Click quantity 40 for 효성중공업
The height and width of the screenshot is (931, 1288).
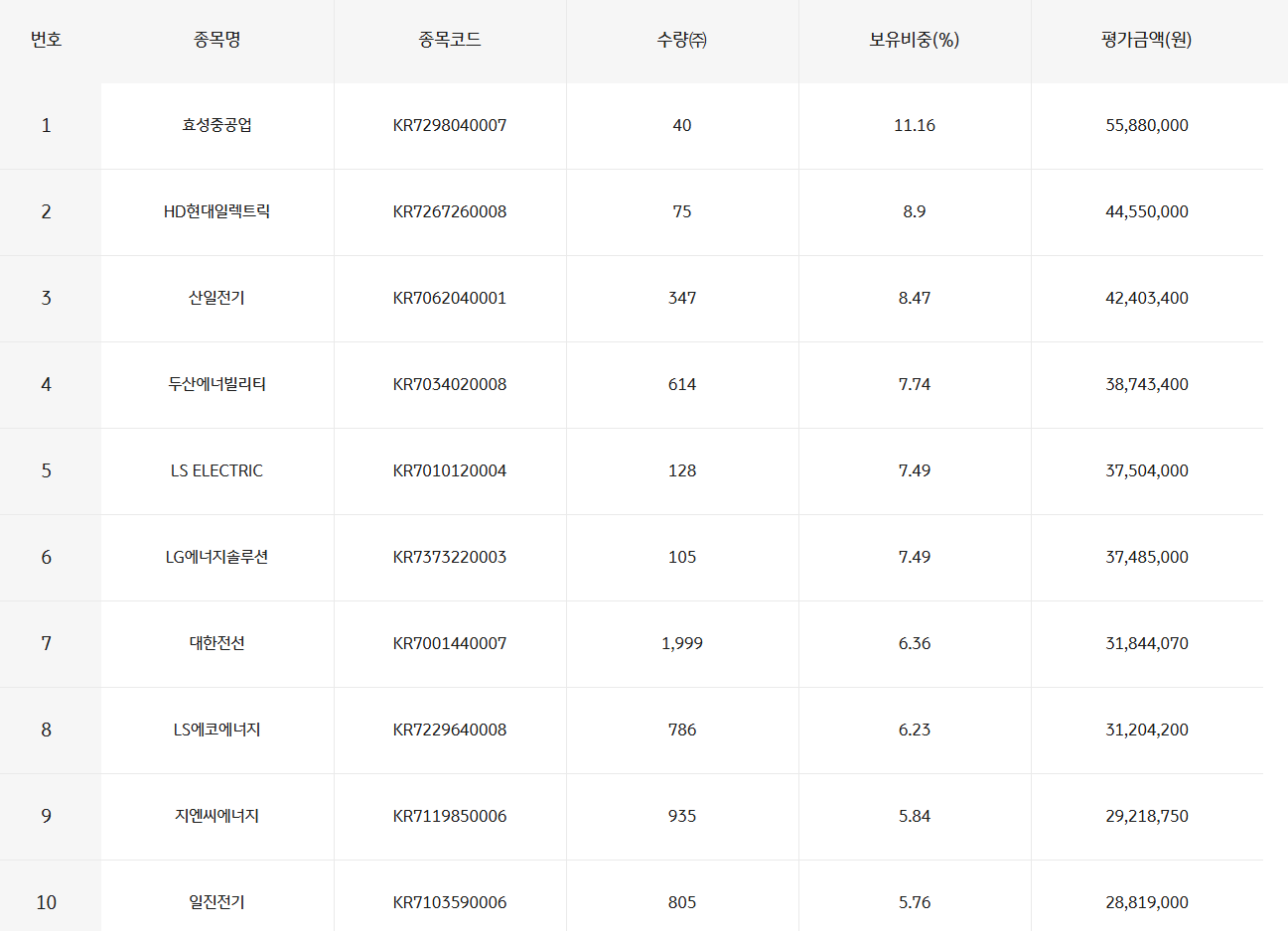pyautogui.click(x=682, y=125)
